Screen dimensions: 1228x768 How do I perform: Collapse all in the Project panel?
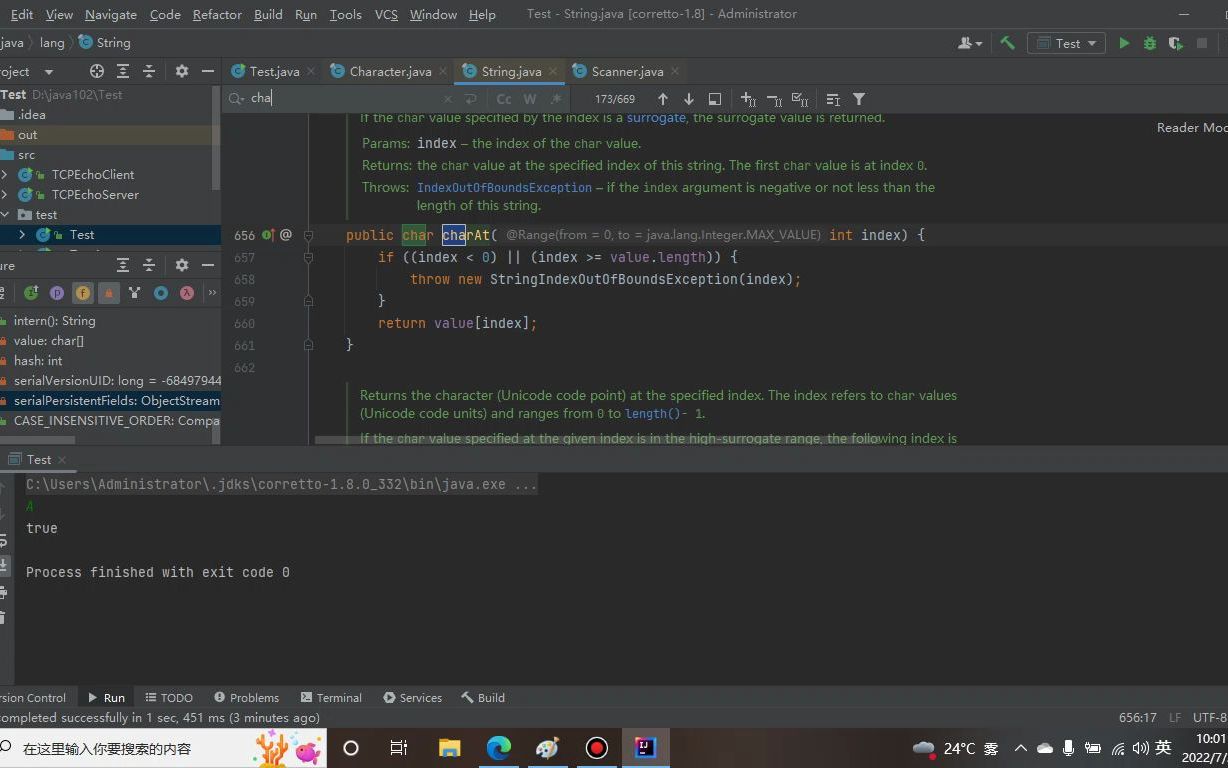click(149, 71)
